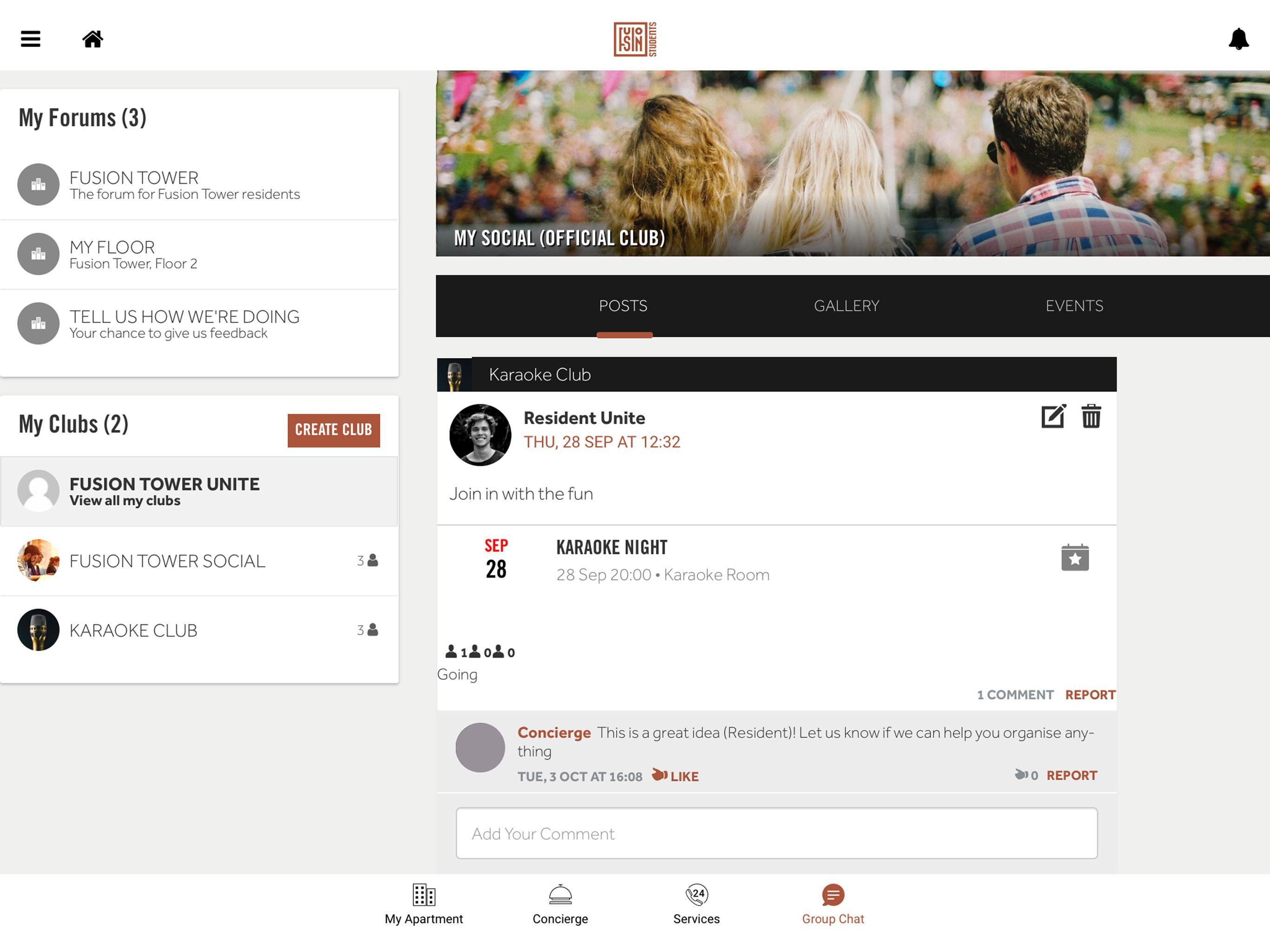This screenshot has width=1270, height=952.
Task: Click View all my clubs
Action: tap(125, 501)
